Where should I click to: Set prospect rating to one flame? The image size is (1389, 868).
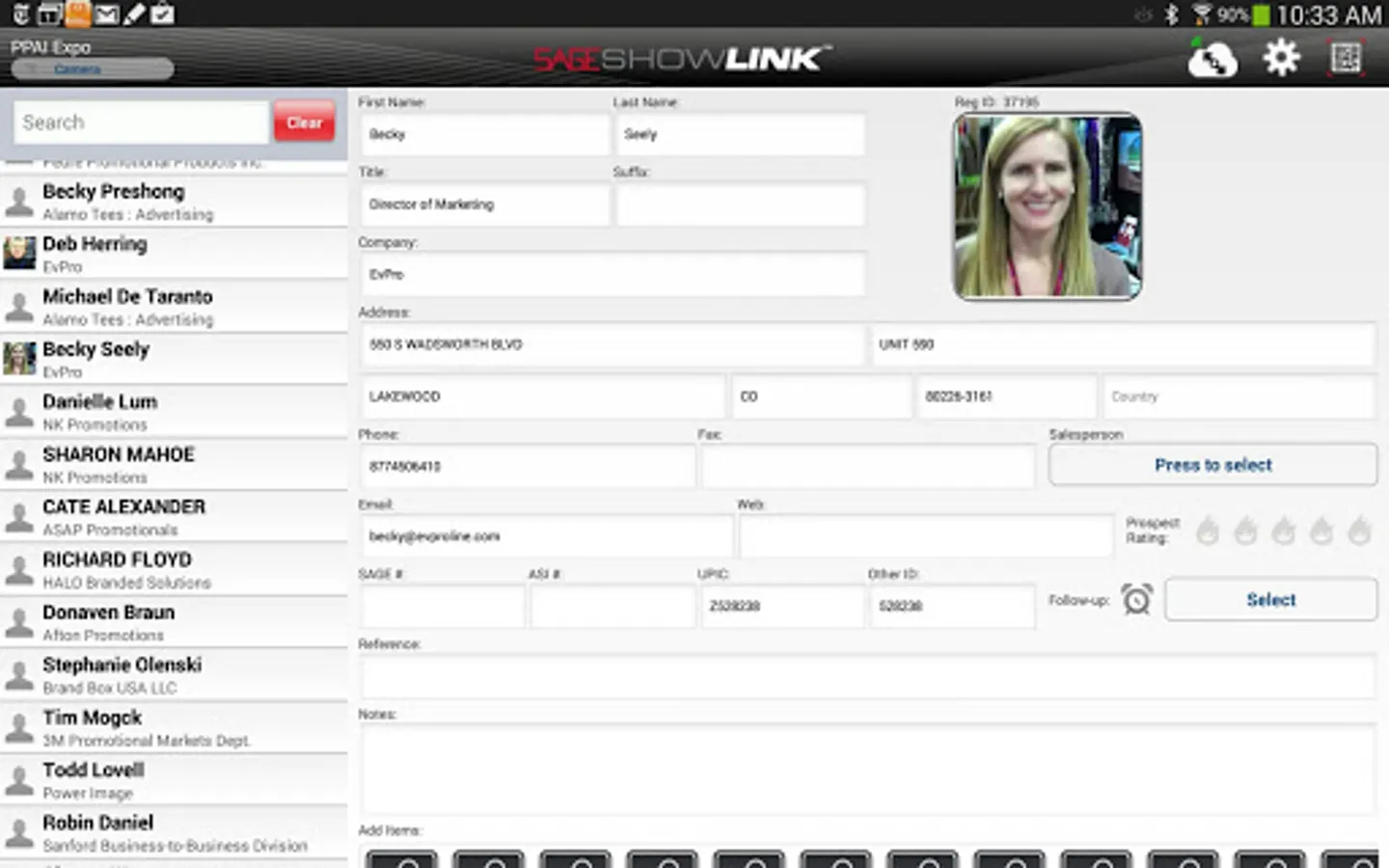[1208, 529]
